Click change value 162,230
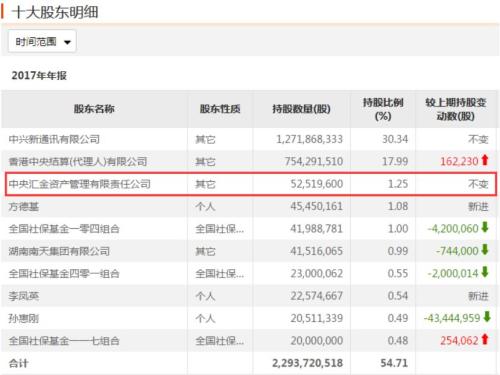This screenshot has height=375, width=500. (459, 162)
